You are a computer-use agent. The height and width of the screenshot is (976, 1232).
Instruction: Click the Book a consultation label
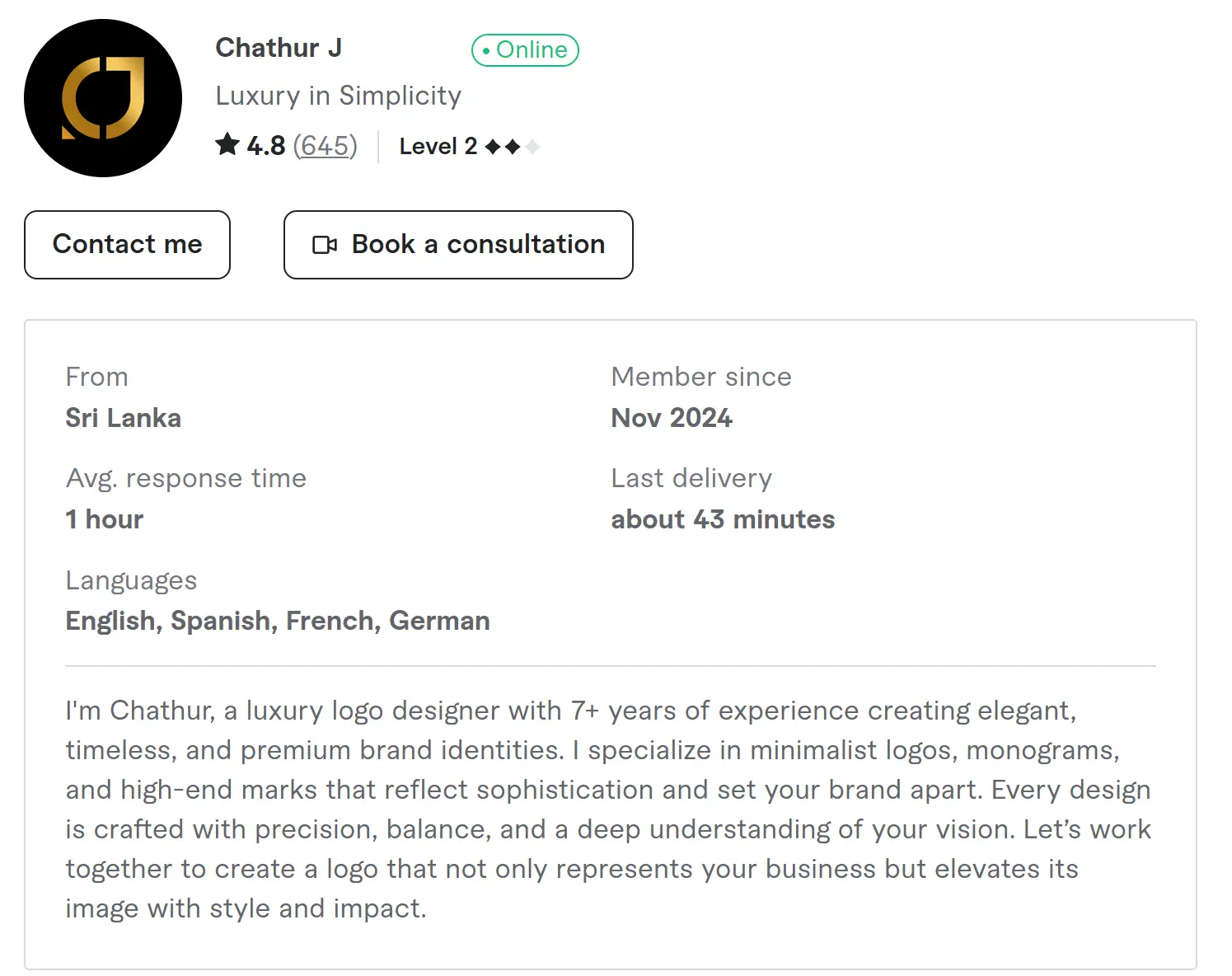[x=478, y=245]
